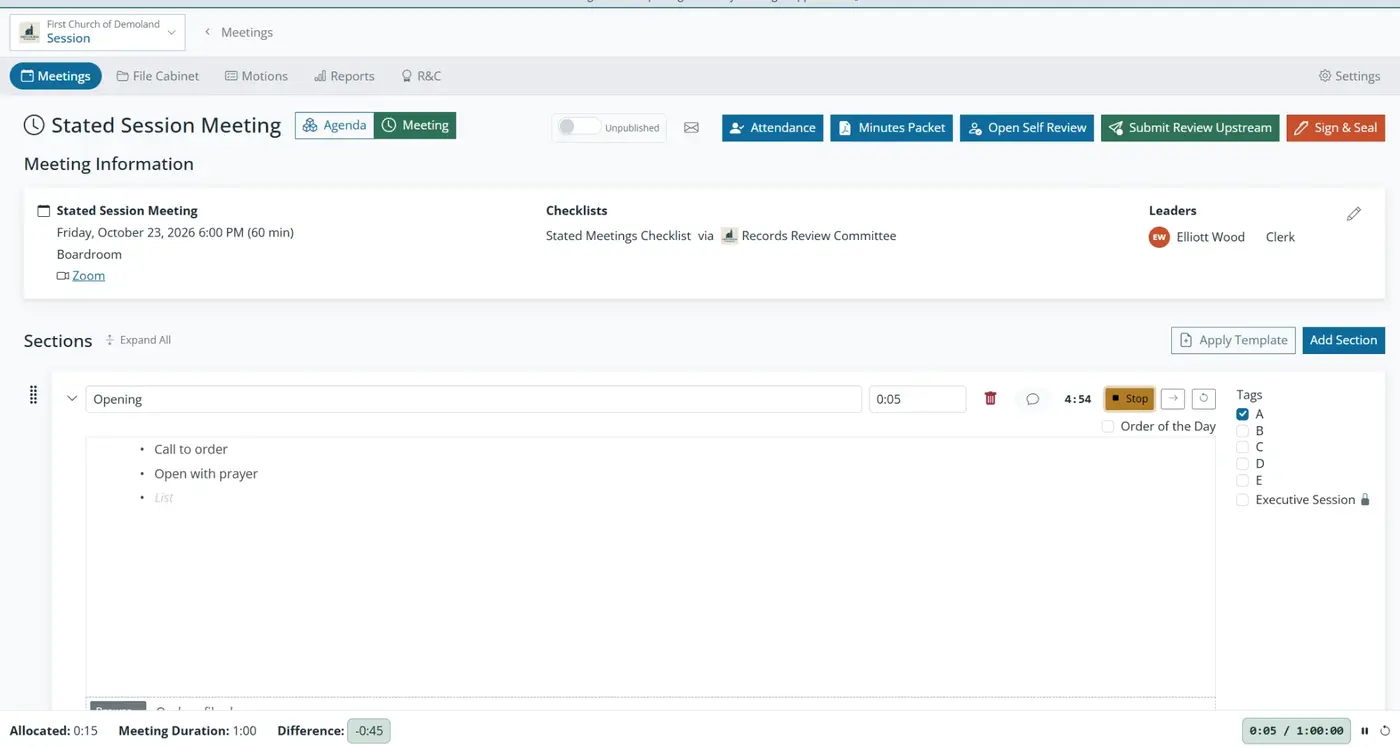Click the Records Review Committee icon
Image resolution: width=1400 pixels, height=748 pixels.
point(729,236)
